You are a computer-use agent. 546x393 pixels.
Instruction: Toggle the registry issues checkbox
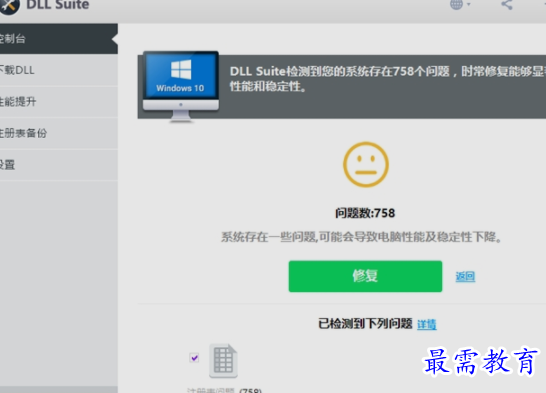[x=194, y=357]
